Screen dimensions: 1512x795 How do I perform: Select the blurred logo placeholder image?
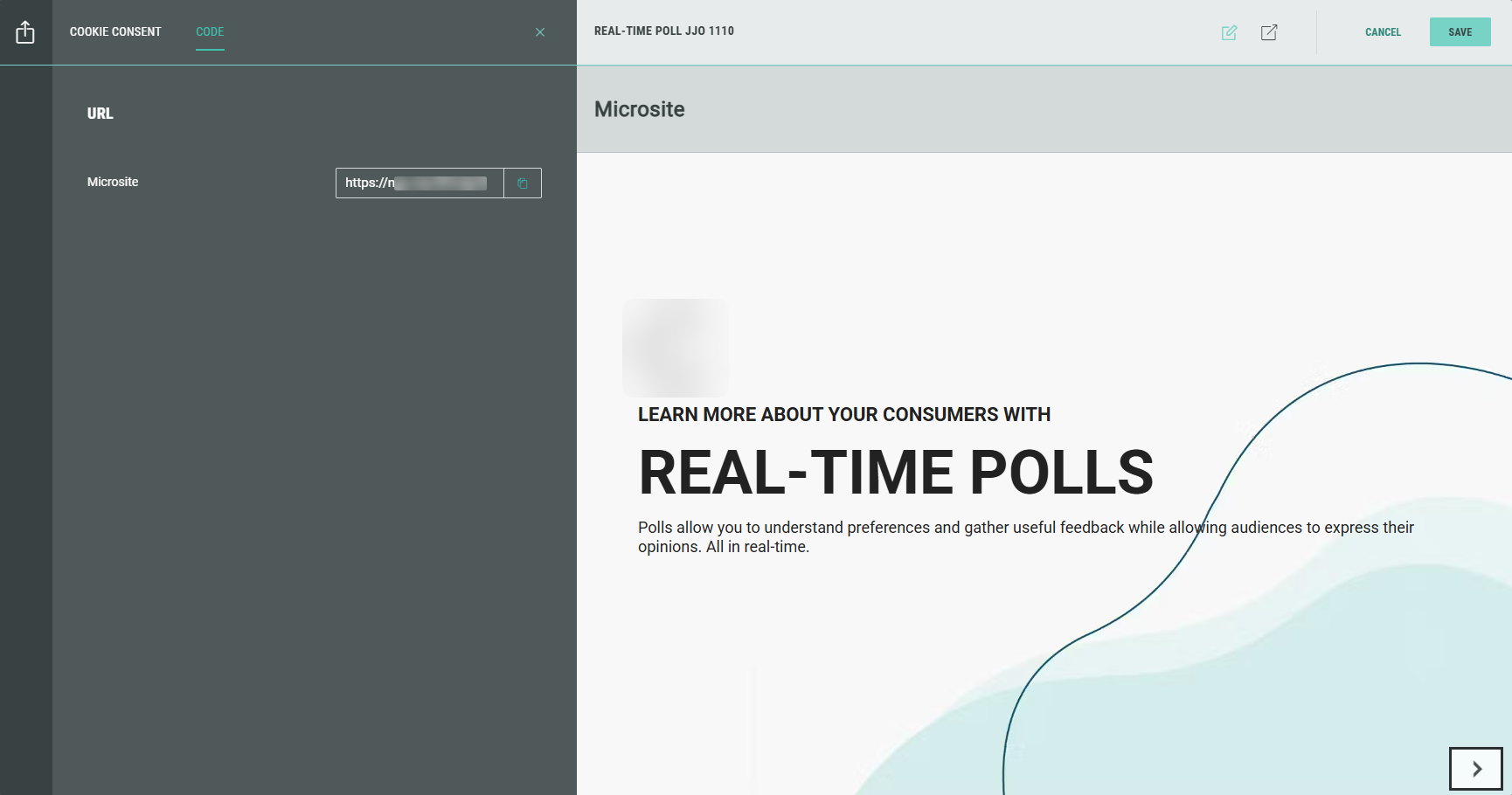[x=675, y=348]
